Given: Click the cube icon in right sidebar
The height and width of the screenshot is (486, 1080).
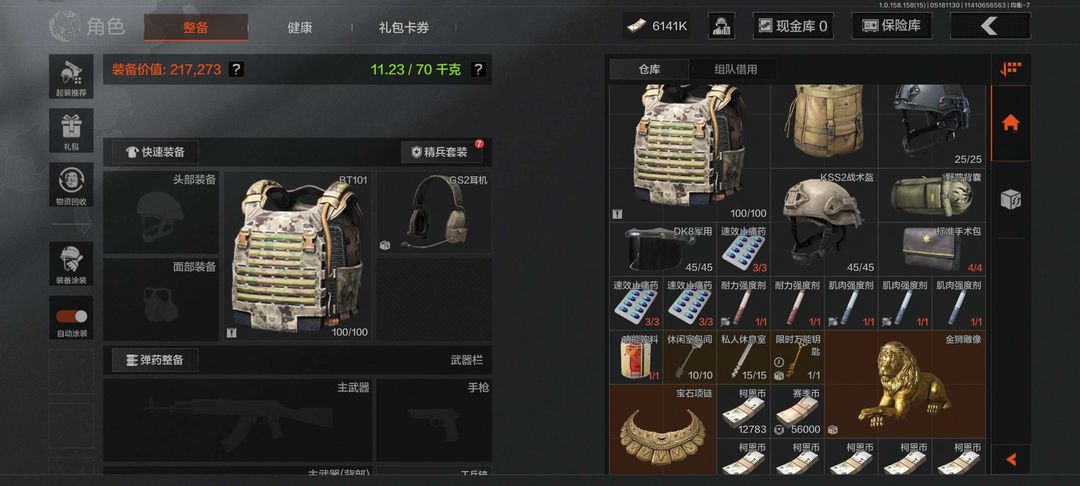Looking at the screenshot, I should (1010, 199).
